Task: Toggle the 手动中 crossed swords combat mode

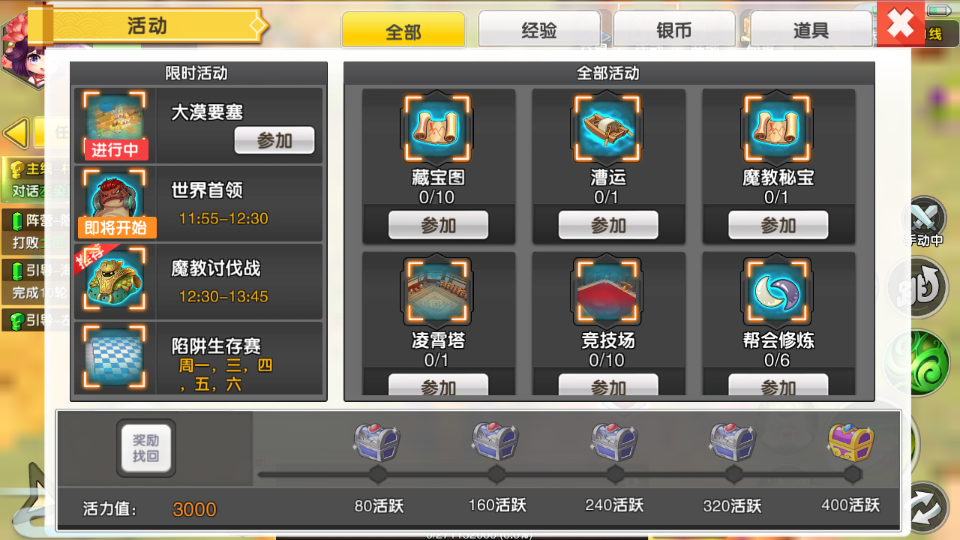Action: click(924, 220)
